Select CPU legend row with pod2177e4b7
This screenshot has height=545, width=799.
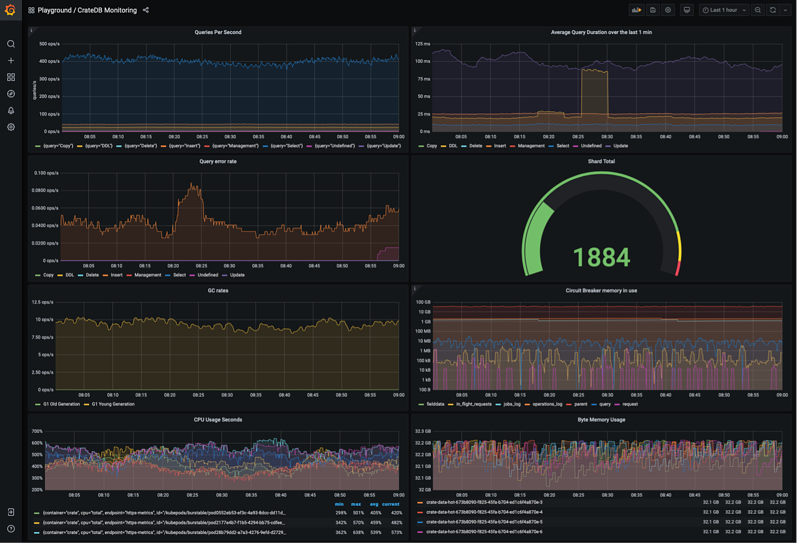164,524
